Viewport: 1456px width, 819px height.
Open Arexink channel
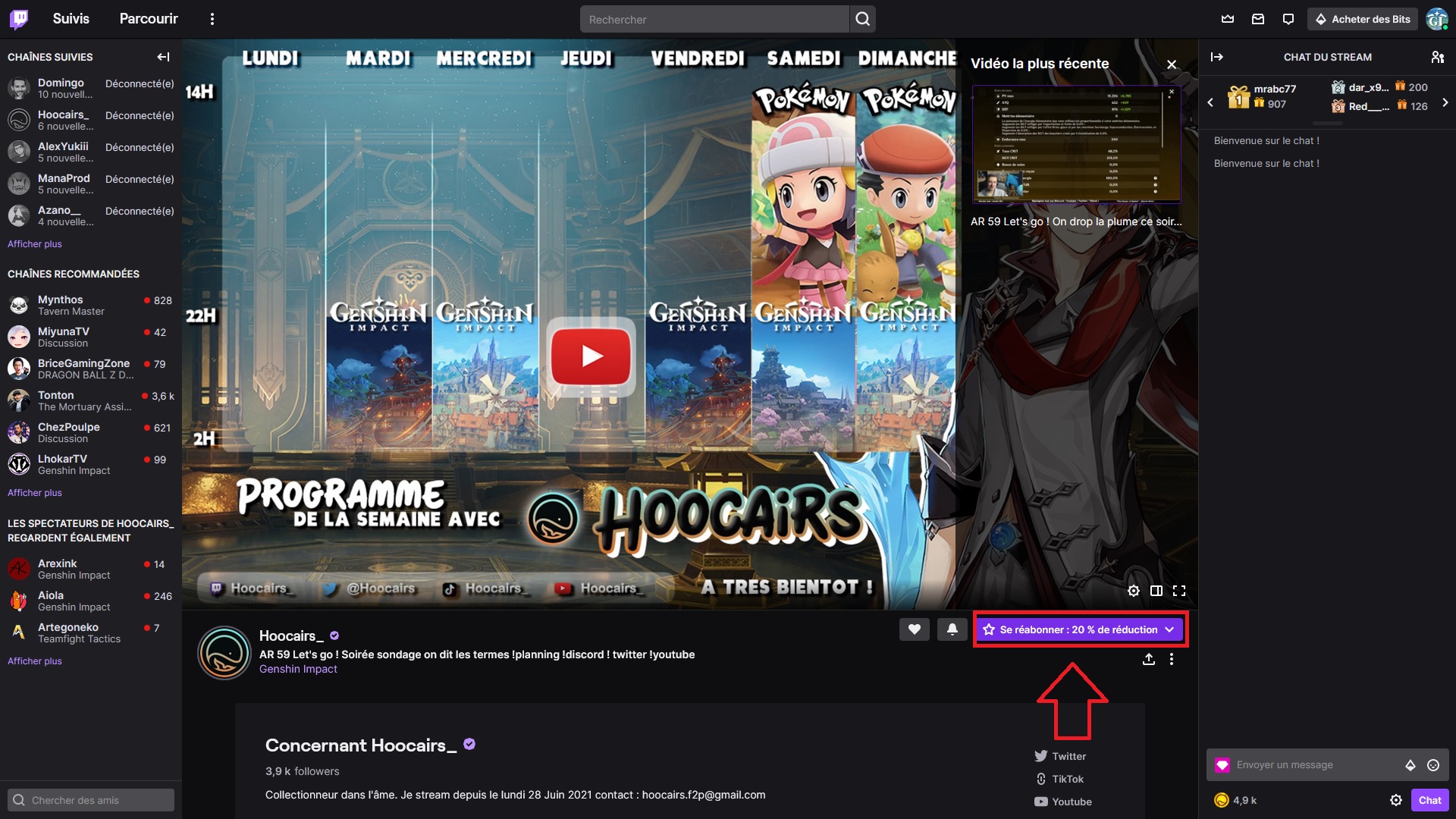click(x=91, y=570)
